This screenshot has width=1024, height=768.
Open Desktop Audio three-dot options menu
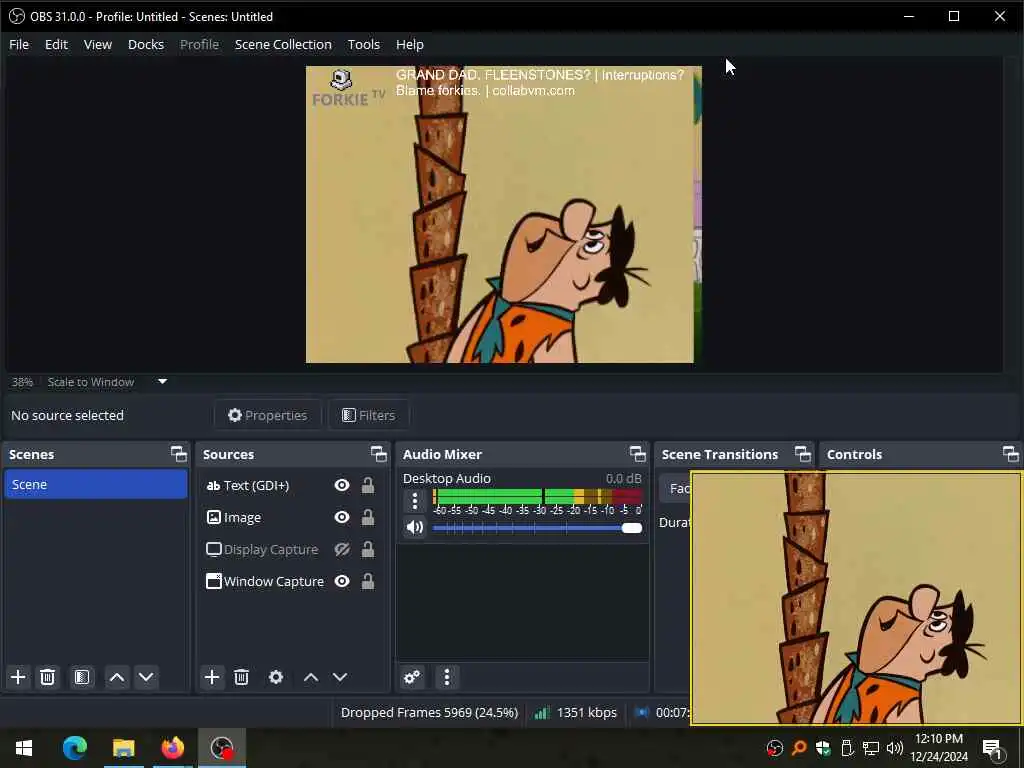point(415,501)
